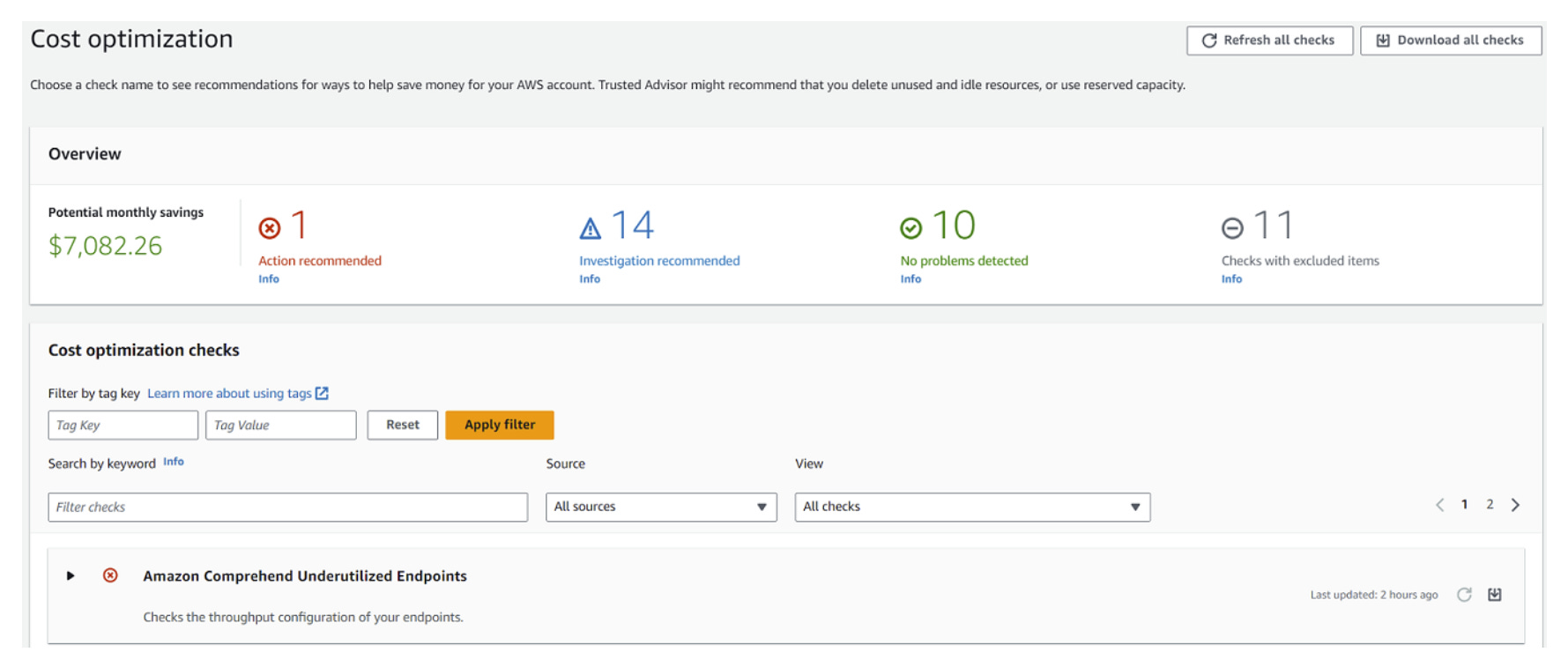The width and height of the screenshot is (1568, 667).
Task: Click the orange Apply filter button
Action: pyautogui.click(x=500, y=425)
